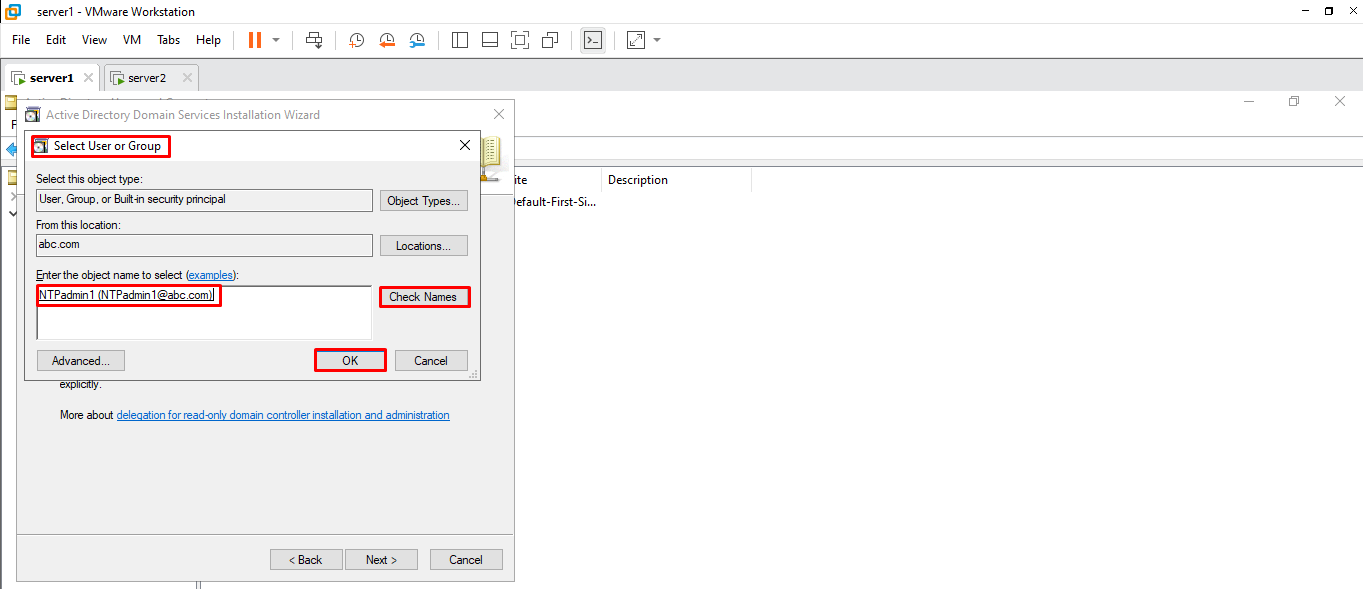Screen dimensions: 1363x589
Task: Click the stretch guest display icon
Action: point(636,40)
